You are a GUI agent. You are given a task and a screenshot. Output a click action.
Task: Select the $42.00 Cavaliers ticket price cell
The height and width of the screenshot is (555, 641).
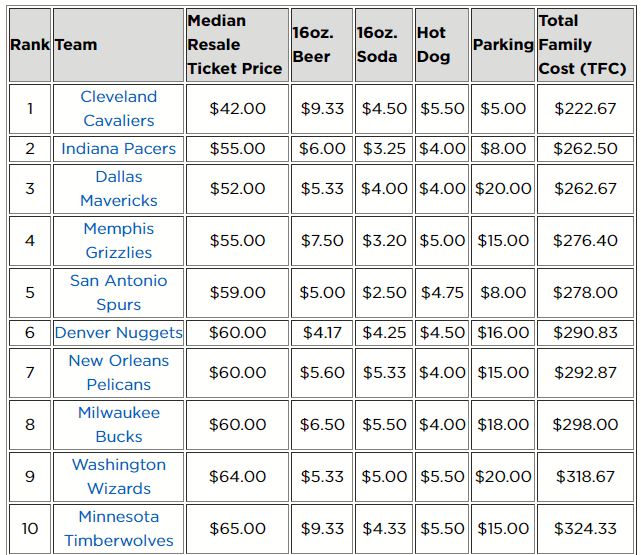(238, 109)
